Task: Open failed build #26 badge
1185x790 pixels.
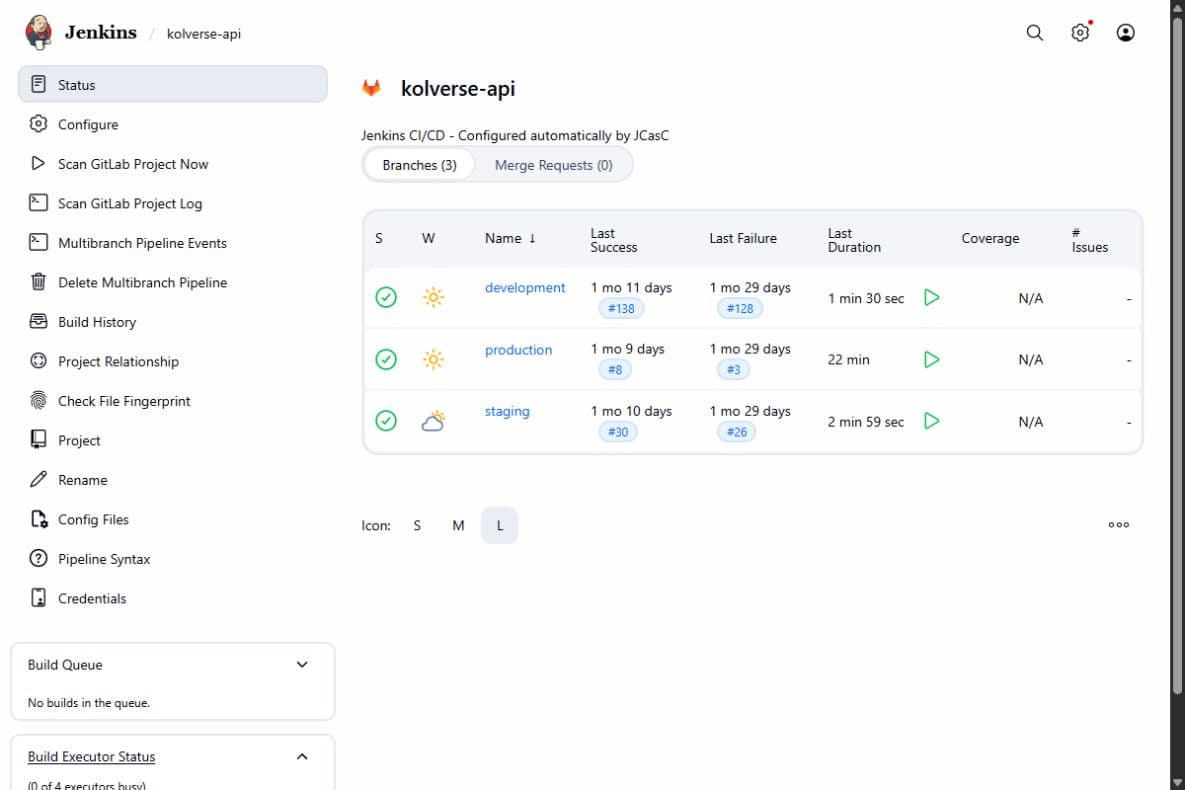Action: pos(737,432)
